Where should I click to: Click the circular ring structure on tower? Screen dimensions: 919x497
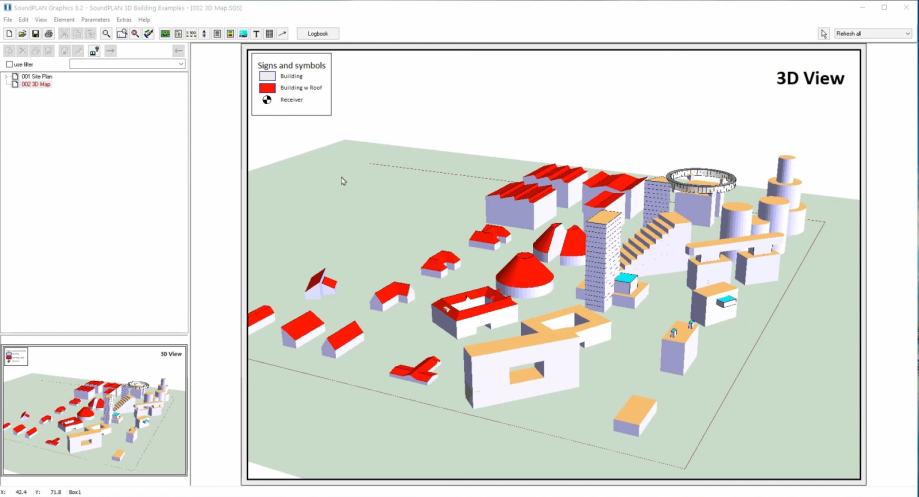(x=701, y=179)
